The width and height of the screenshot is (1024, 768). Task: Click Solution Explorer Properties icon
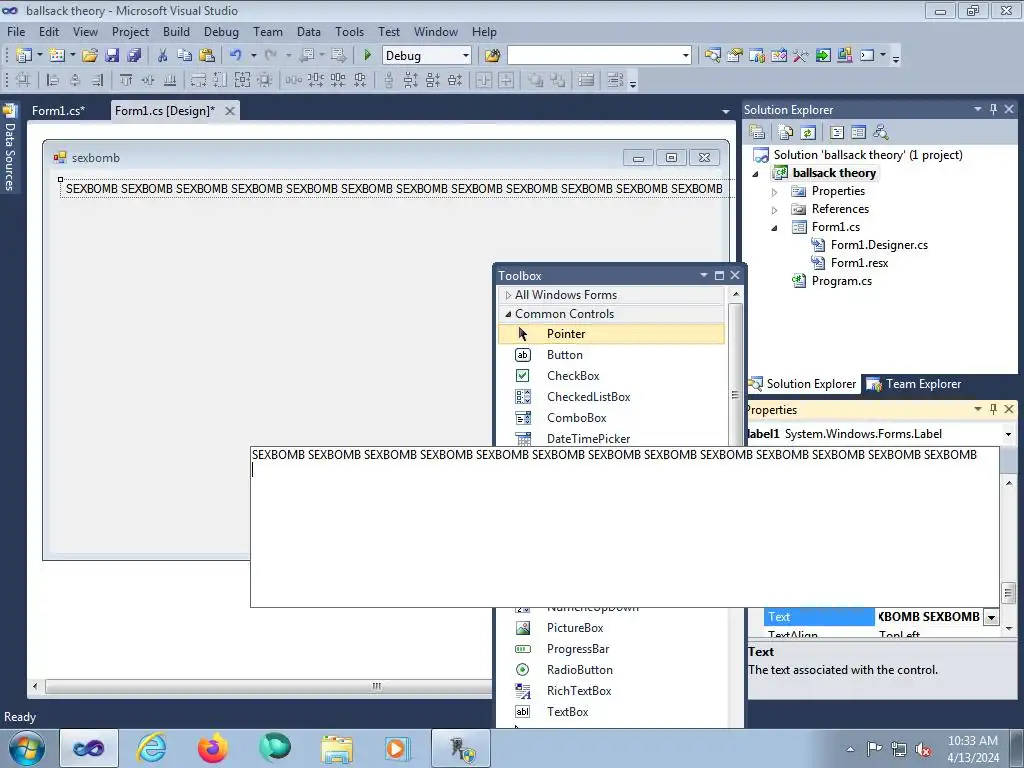[x=757, y=133]
